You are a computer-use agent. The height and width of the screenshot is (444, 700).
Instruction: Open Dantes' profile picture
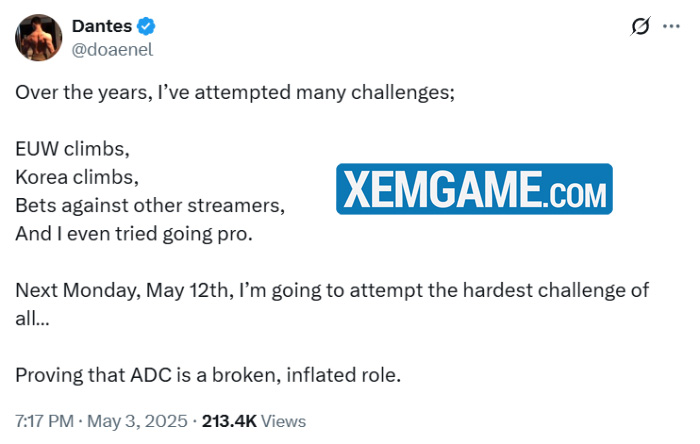(x=40, y=38)
